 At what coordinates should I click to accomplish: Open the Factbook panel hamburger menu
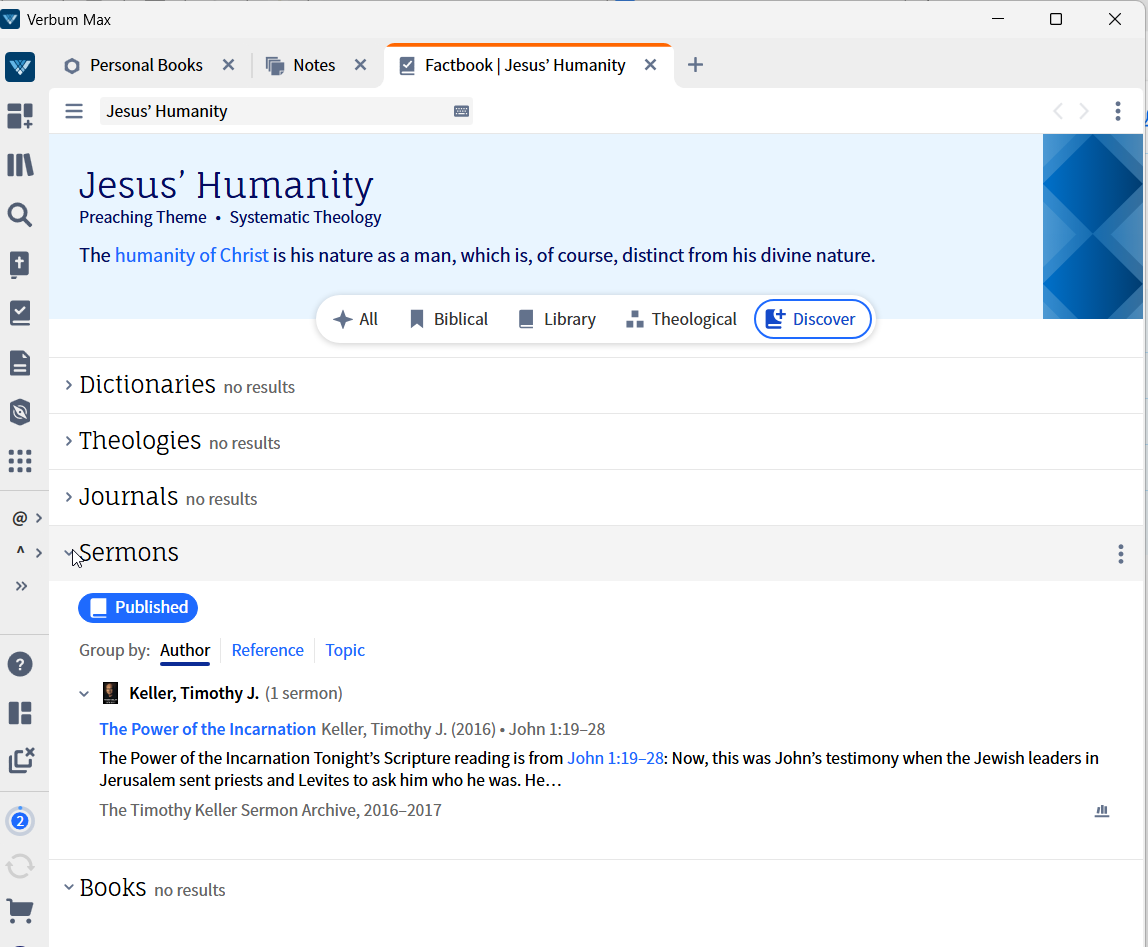pyautogui.click(x=74, y=111)
